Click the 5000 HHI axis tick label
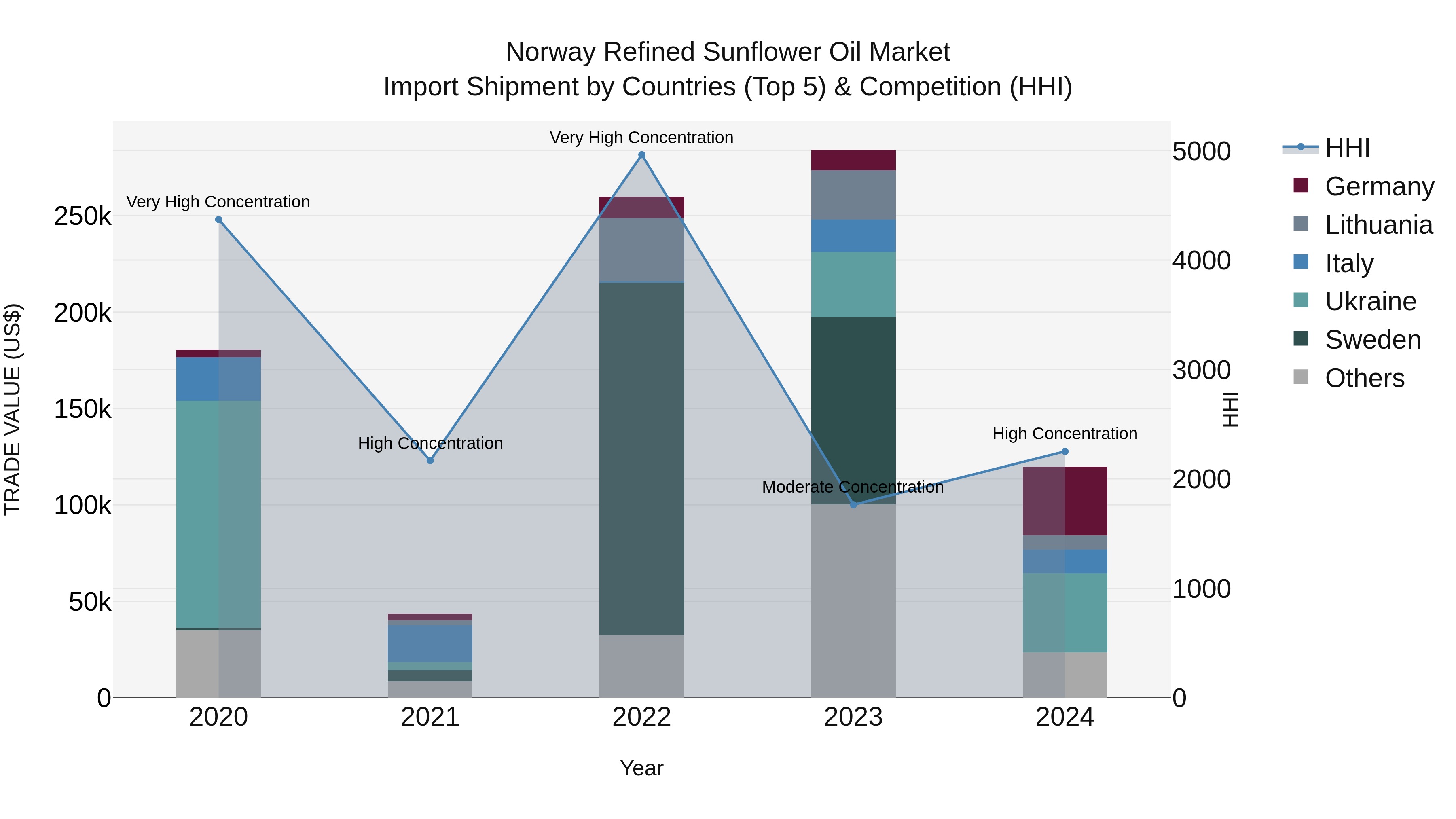The image size is (1456, 819). pos(1202,152)
